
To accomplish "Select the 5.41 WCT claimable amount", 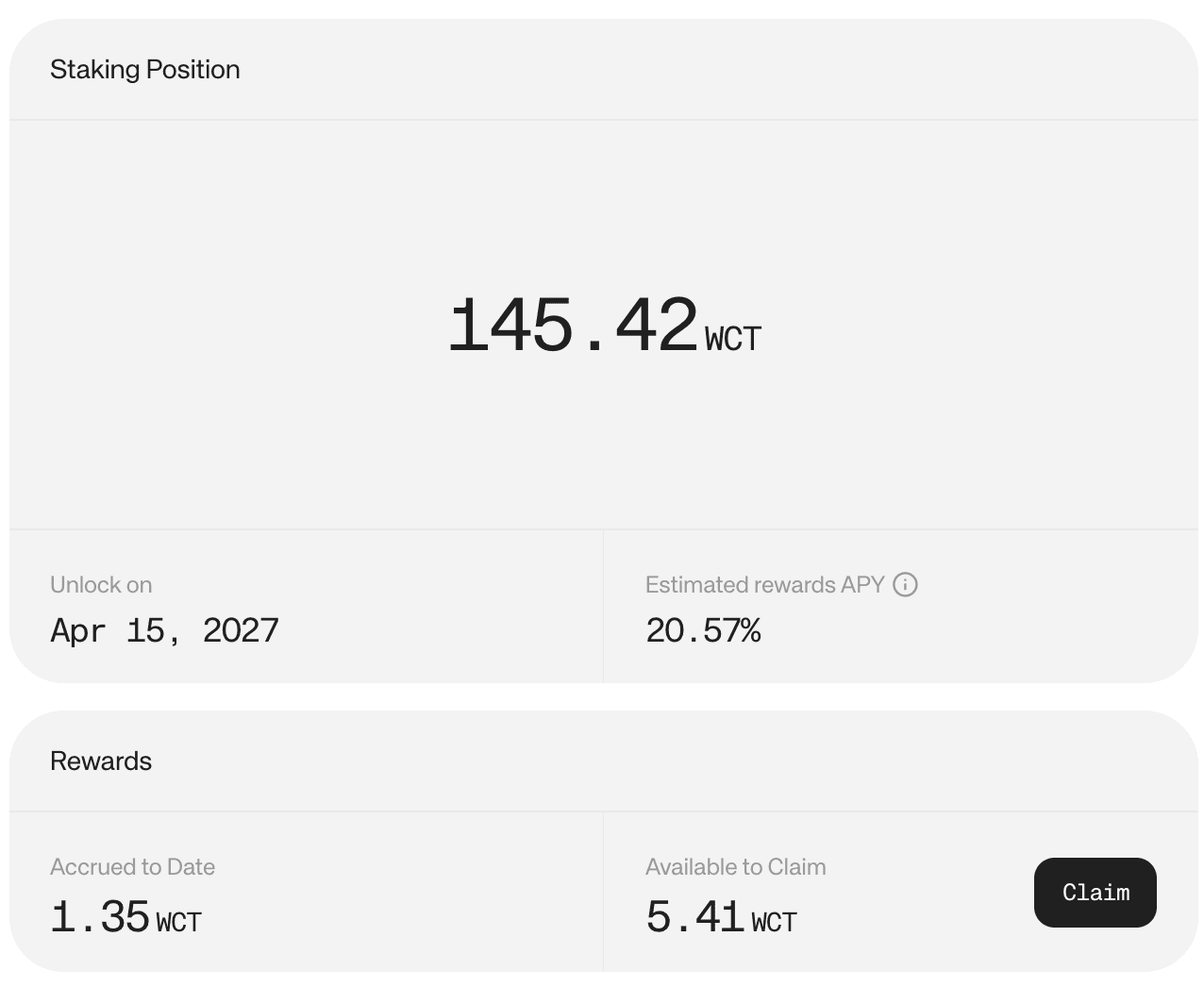I will [x=722, y=917].
